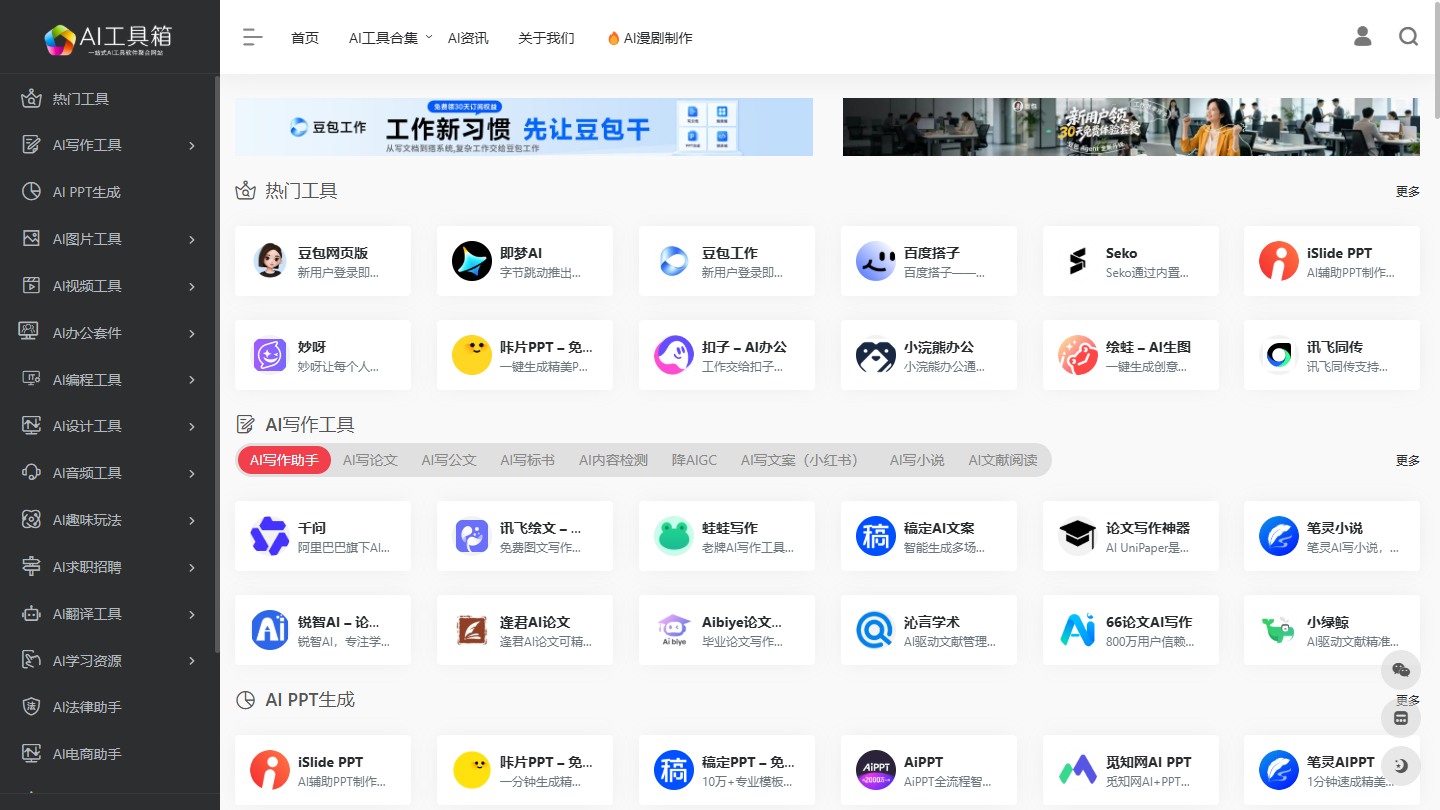Expand AI视频工具 sidebar submenu arrow
This screenshot has height=810, width=1440.
coord(192,286)
